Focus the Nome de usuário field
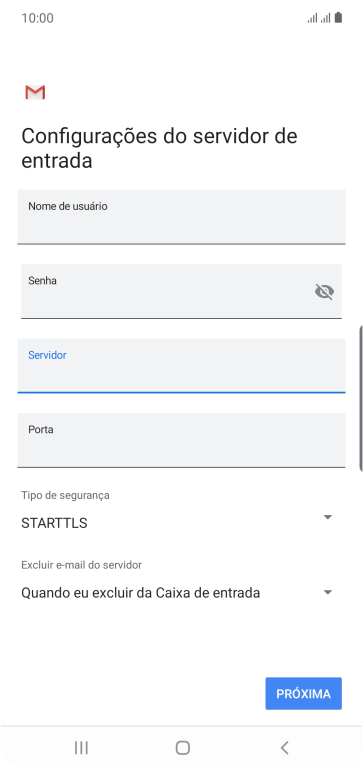The image size is (363, 768). 181,217
